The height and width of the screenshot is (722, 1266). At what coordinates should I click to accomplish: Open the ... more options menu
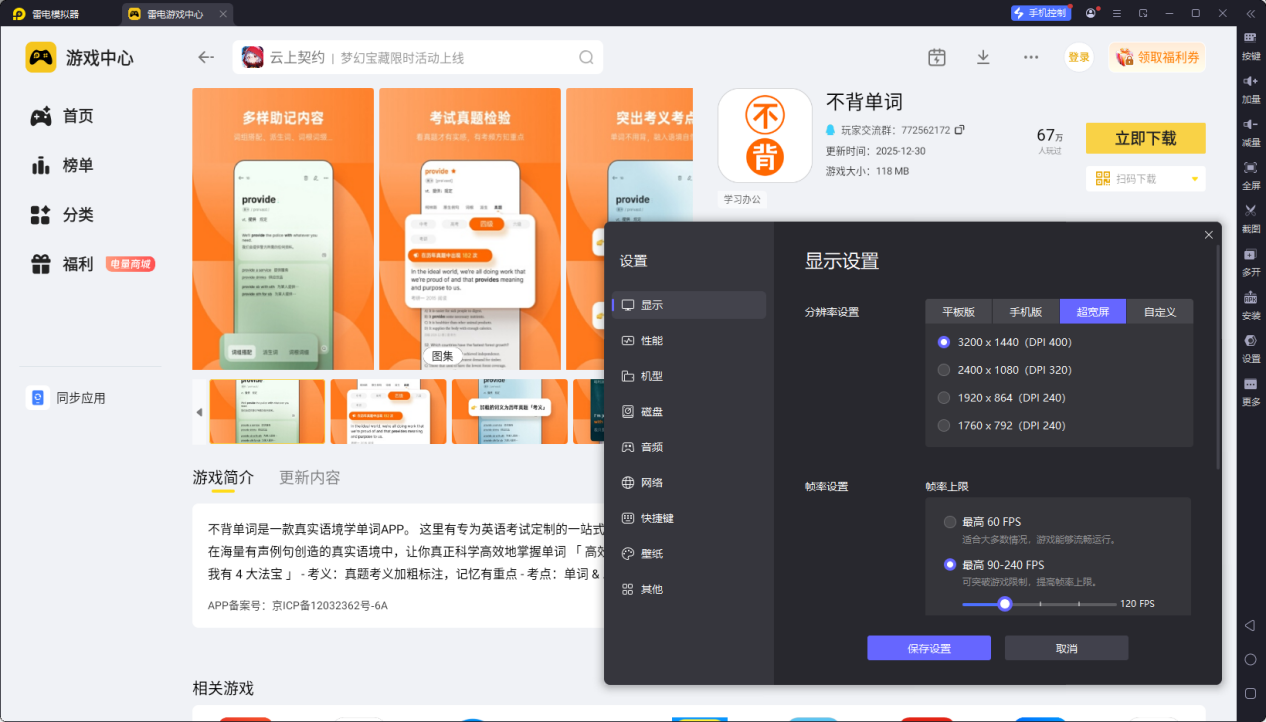(1031, 57)
